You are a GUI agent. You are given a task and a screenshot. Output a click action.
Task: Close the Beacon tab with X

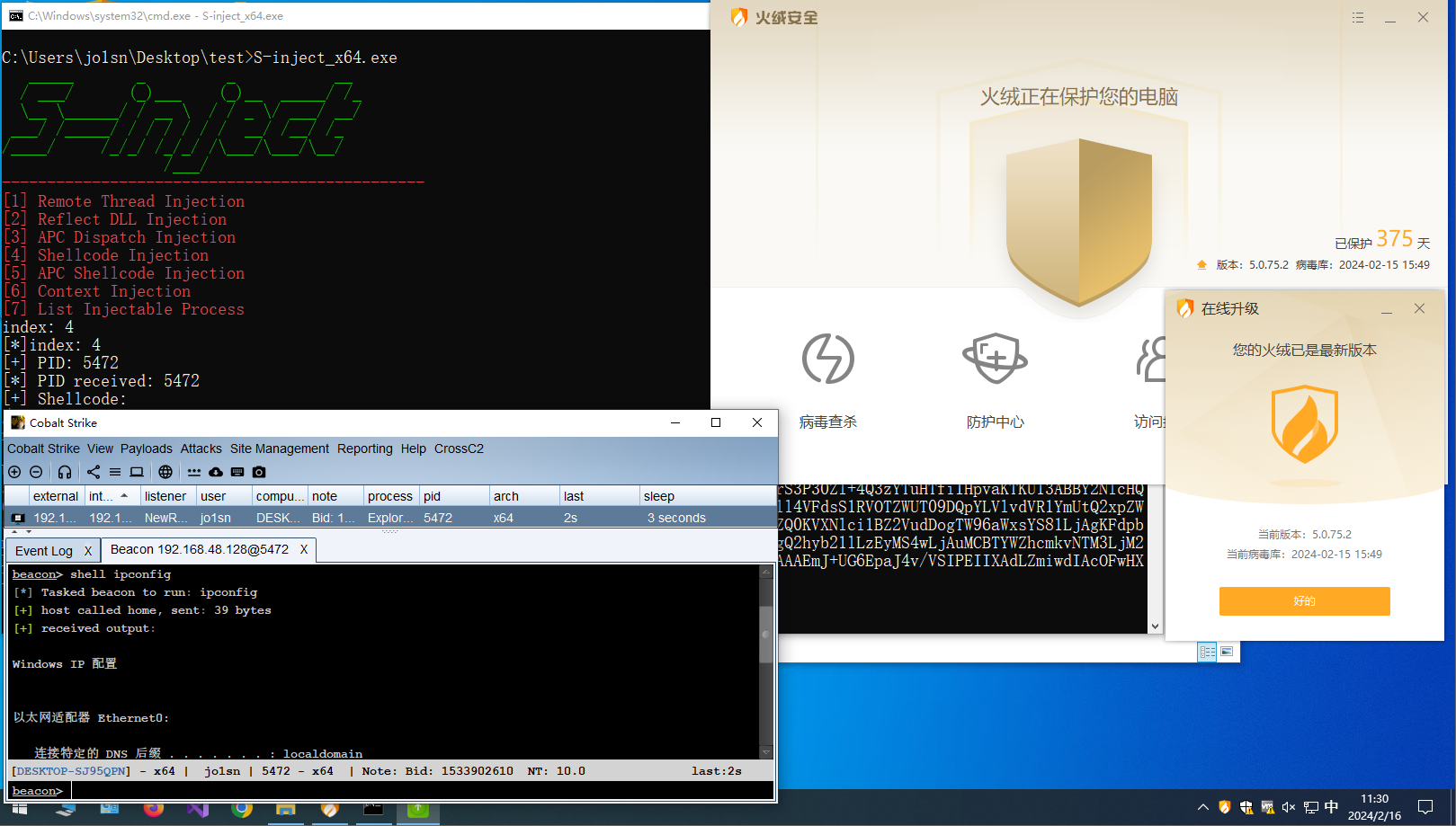[304, 549]
